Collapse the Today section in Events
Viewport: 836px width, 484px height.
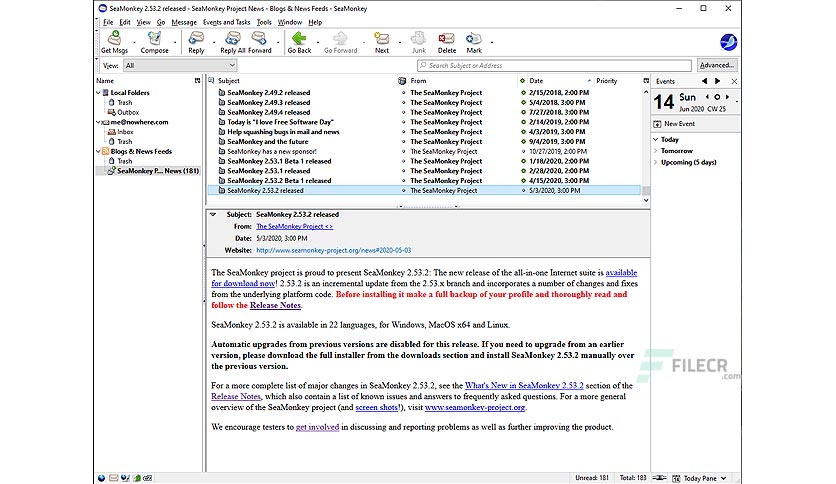[x=656, y=140]
